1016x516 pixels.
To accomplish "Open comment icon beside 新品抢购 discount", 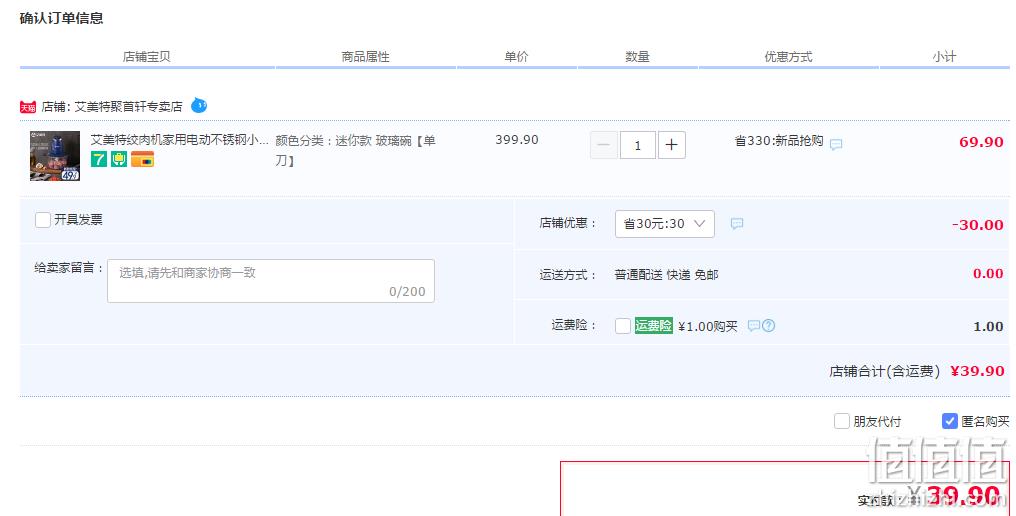I will pyautogui.click(x=836, y=144).
